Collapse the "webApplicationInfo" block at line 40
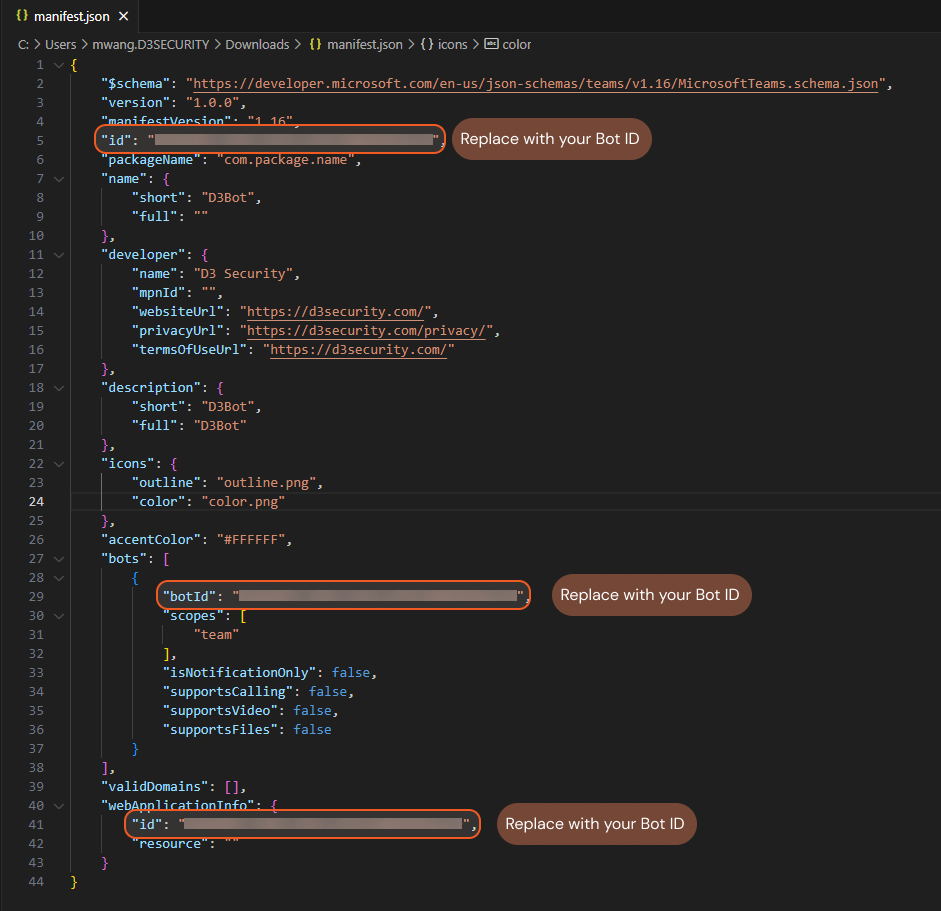 coord(59,806)
